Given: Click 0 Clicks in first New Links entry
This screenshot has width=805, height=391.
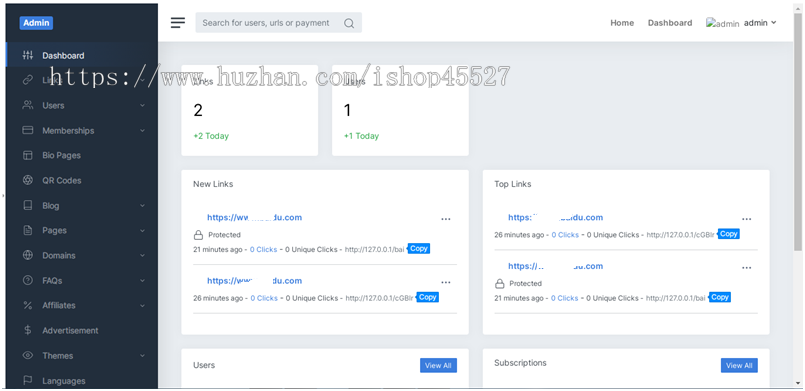Looking at the screenshot, I should [x=263, y=249].
